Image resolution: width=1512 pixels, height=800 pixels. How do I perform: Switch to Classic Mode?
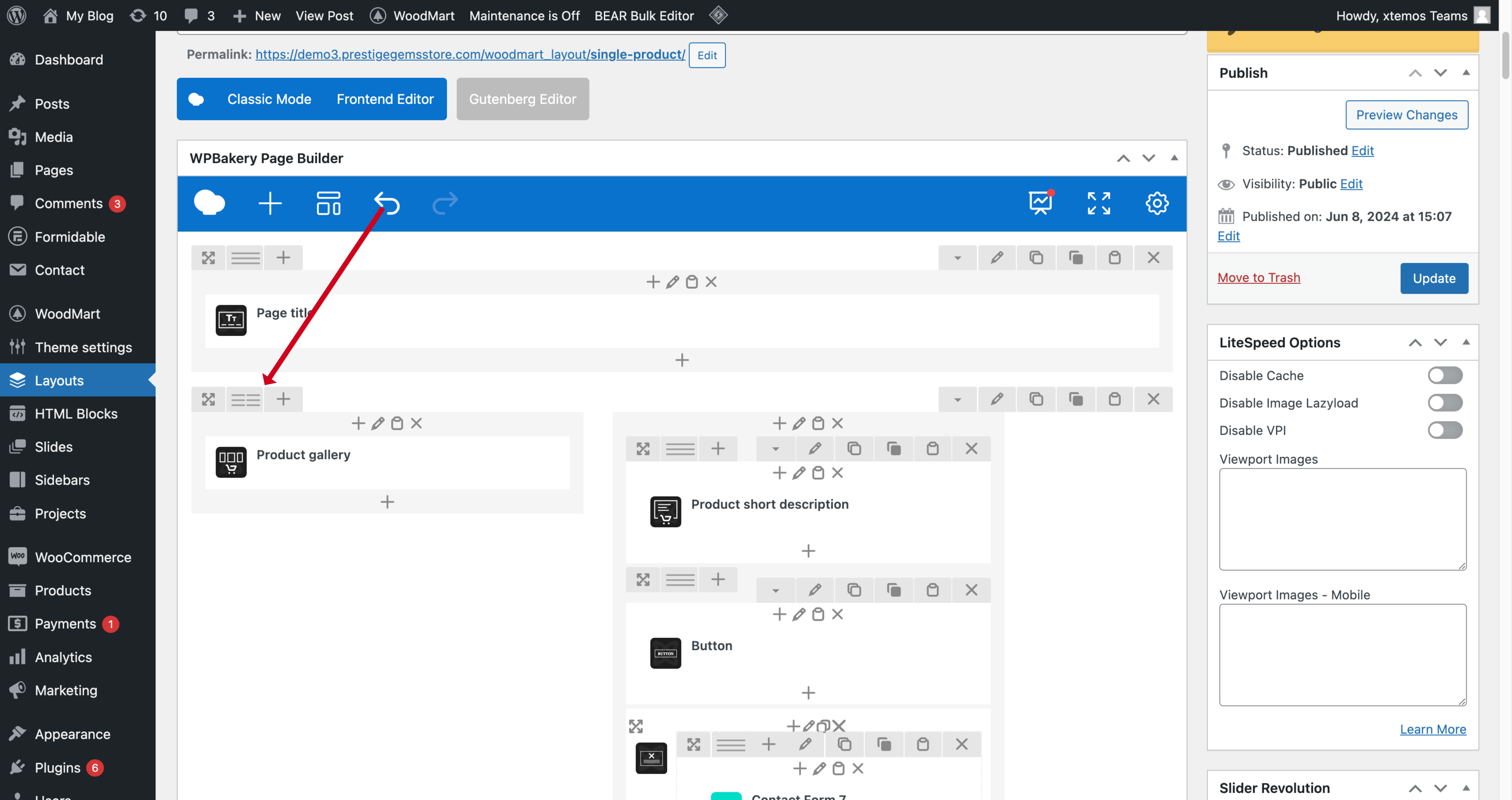pyautogui.click(x=269, y=99)
